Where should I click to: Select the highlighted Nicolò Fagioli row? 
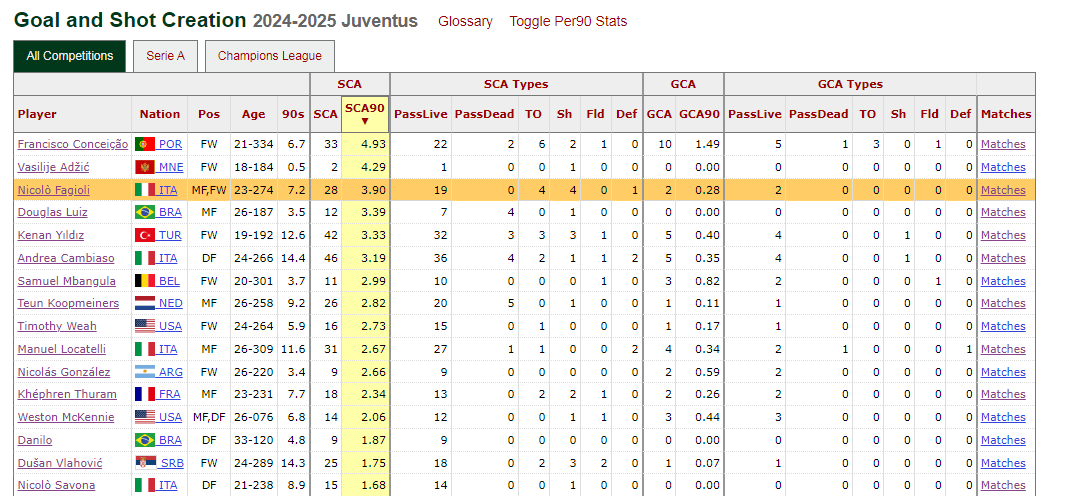click(x=524, y=190)
